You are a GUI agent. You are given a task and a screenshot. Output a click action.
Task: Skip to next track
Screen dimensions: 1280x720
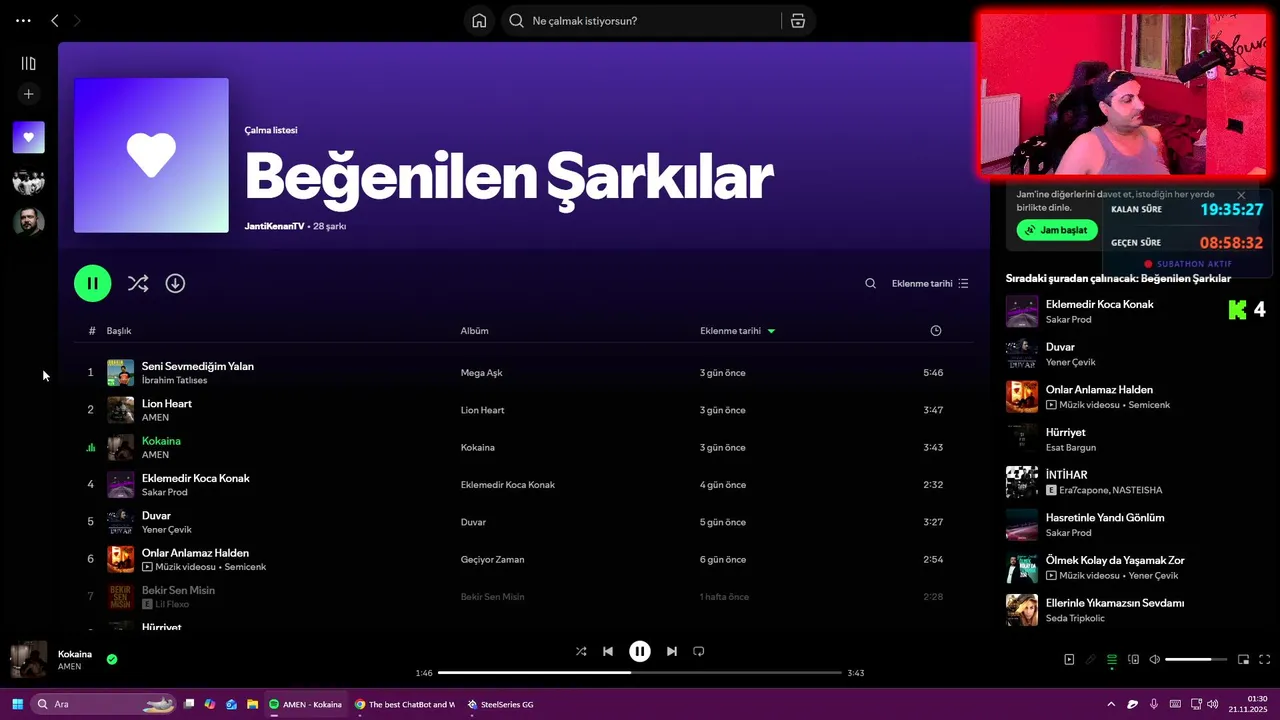pos(672,651)
